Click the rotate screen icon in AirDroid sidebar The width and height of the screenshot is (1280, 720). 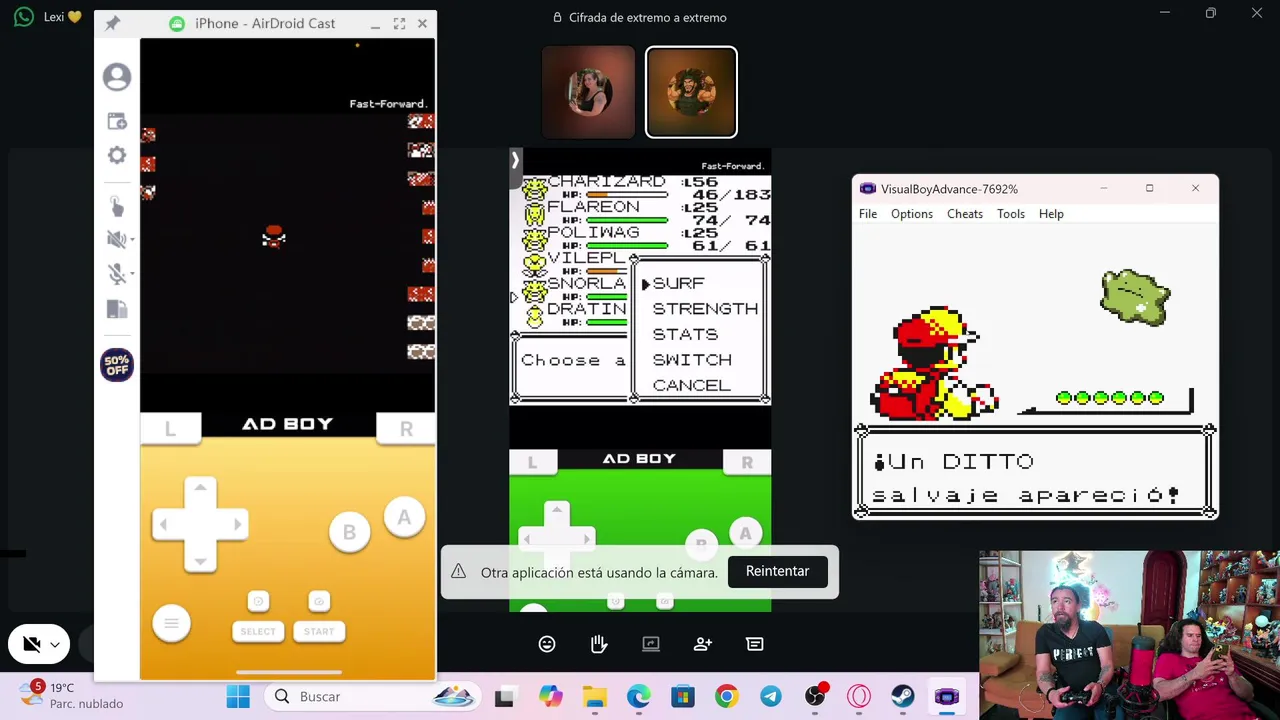coord(117,309)
